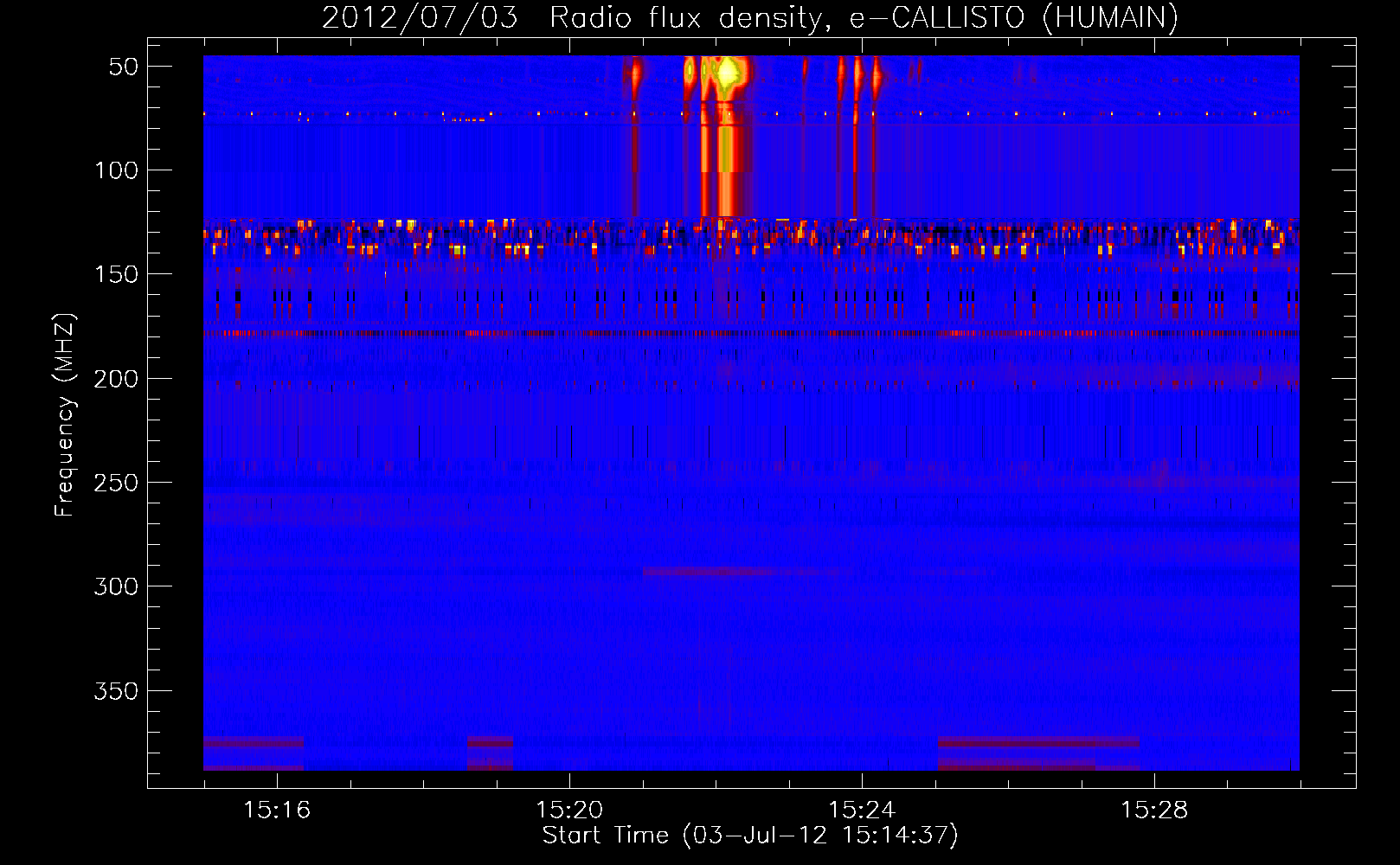Click the 250 frequency tick label
The height and width of the screenshot is (865, 1400).
(x=116, y=483)
